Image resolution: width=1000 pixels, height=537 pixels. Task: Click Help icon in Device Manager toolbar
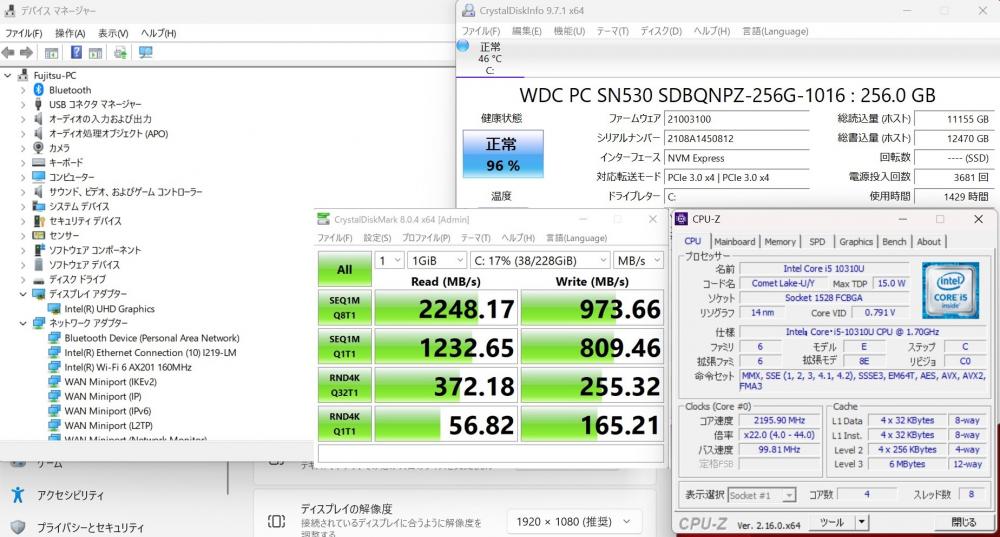click(x=76, y=53)
